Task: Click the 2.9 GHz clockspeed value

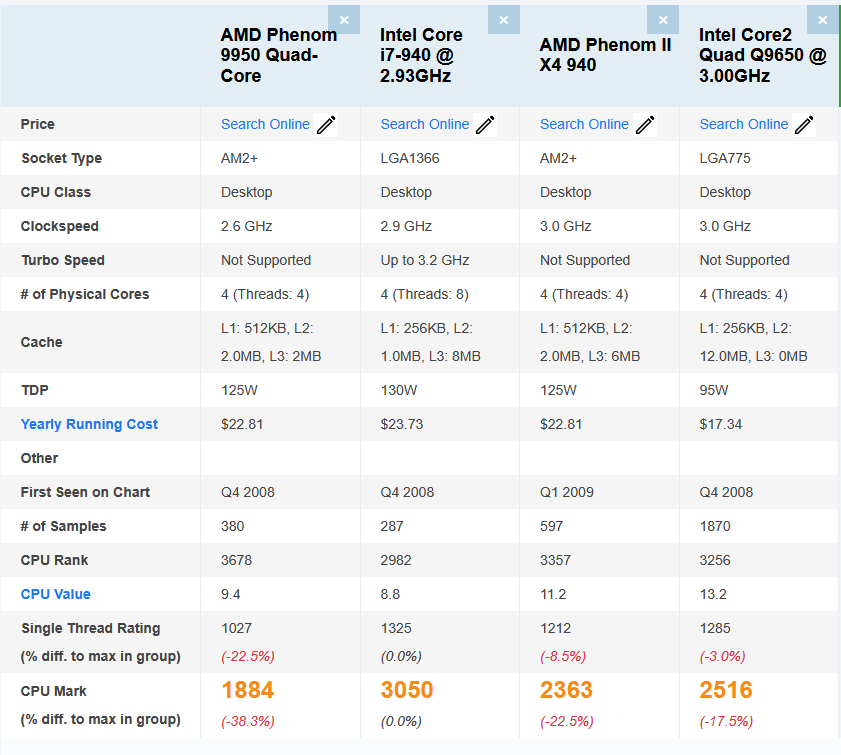Action: coord(406,226)
